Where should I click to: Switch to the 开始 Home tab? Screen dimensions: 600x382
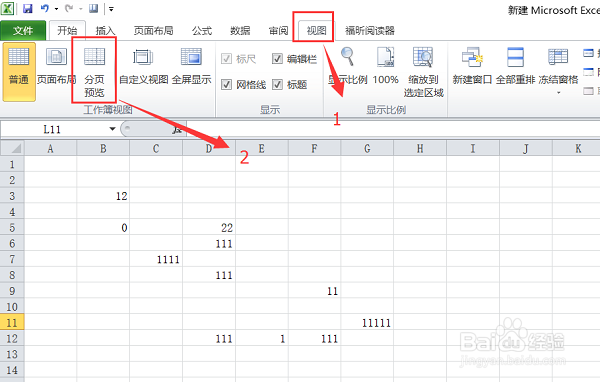[x=67, y=30]
